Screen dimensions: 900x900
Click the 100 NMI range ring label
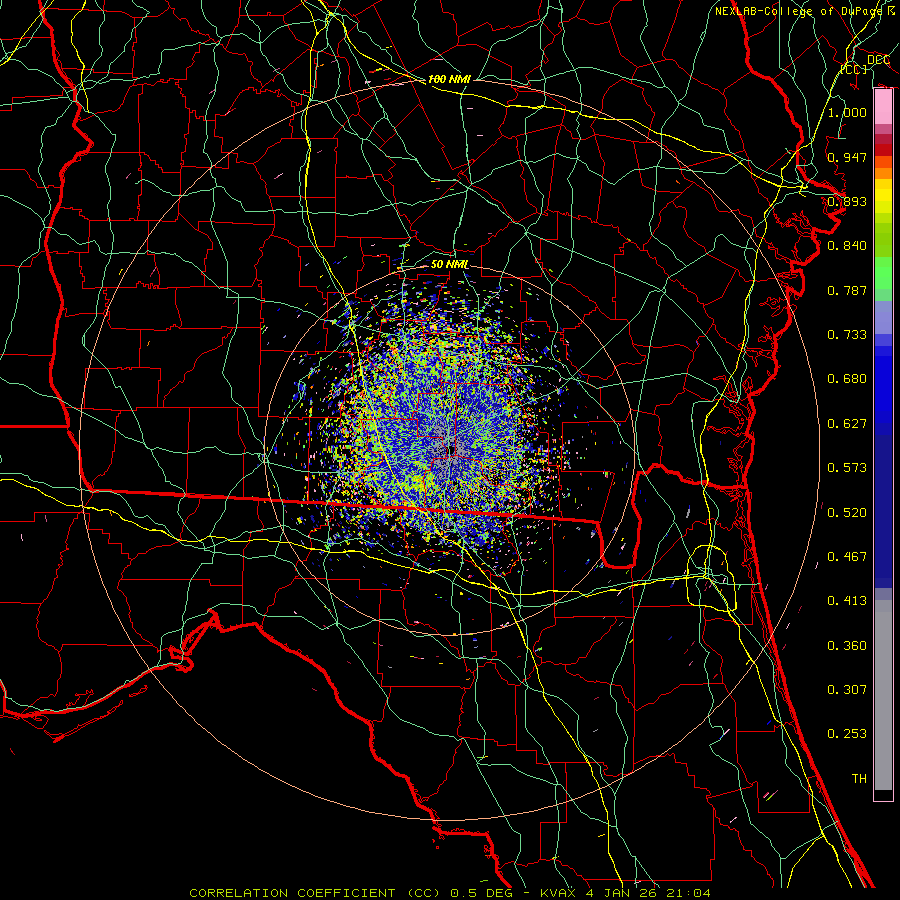[449, 79]
